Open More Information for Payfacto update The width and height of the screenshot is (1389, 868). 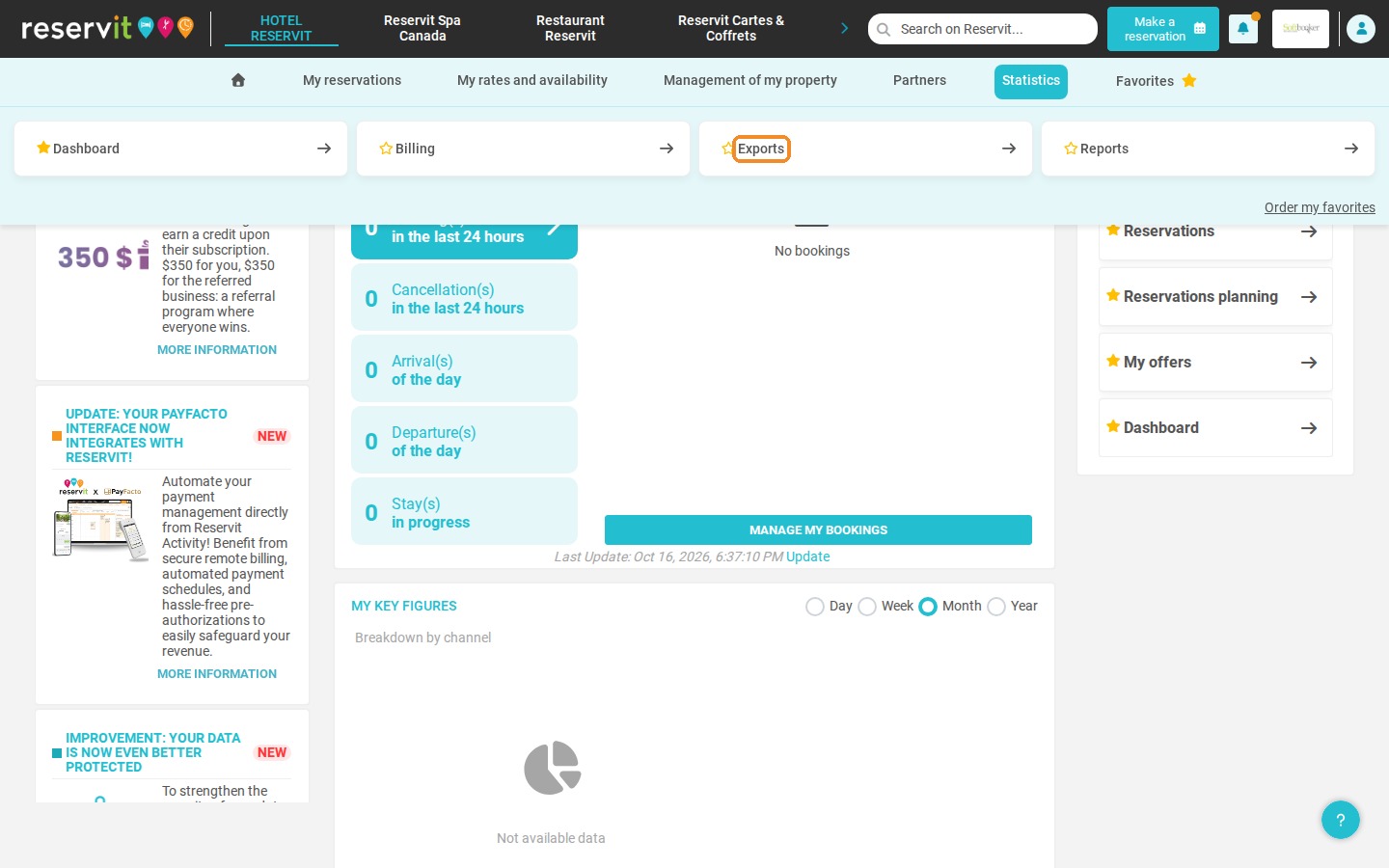(217, 674)
